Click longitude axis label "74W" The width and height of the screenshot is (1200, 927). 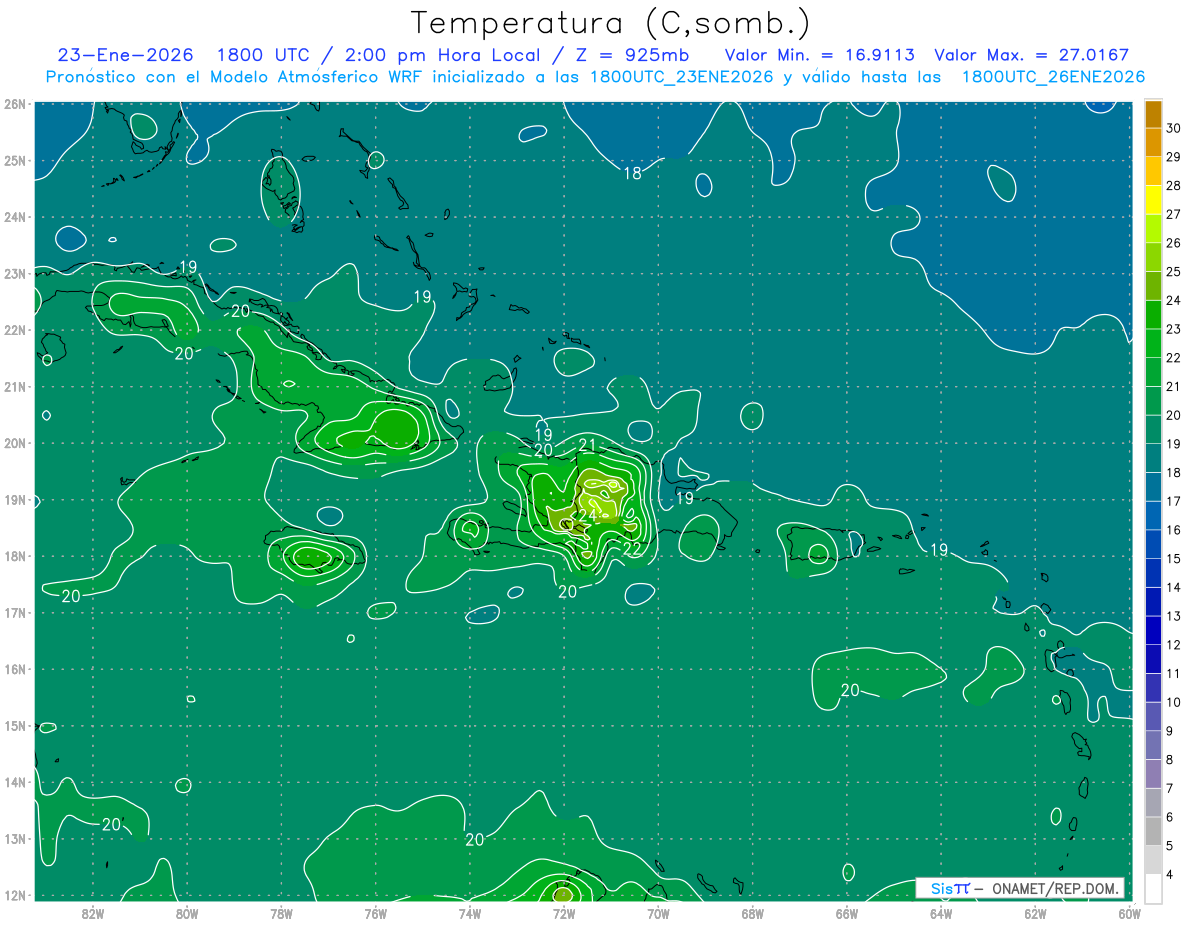click(470, 913)
